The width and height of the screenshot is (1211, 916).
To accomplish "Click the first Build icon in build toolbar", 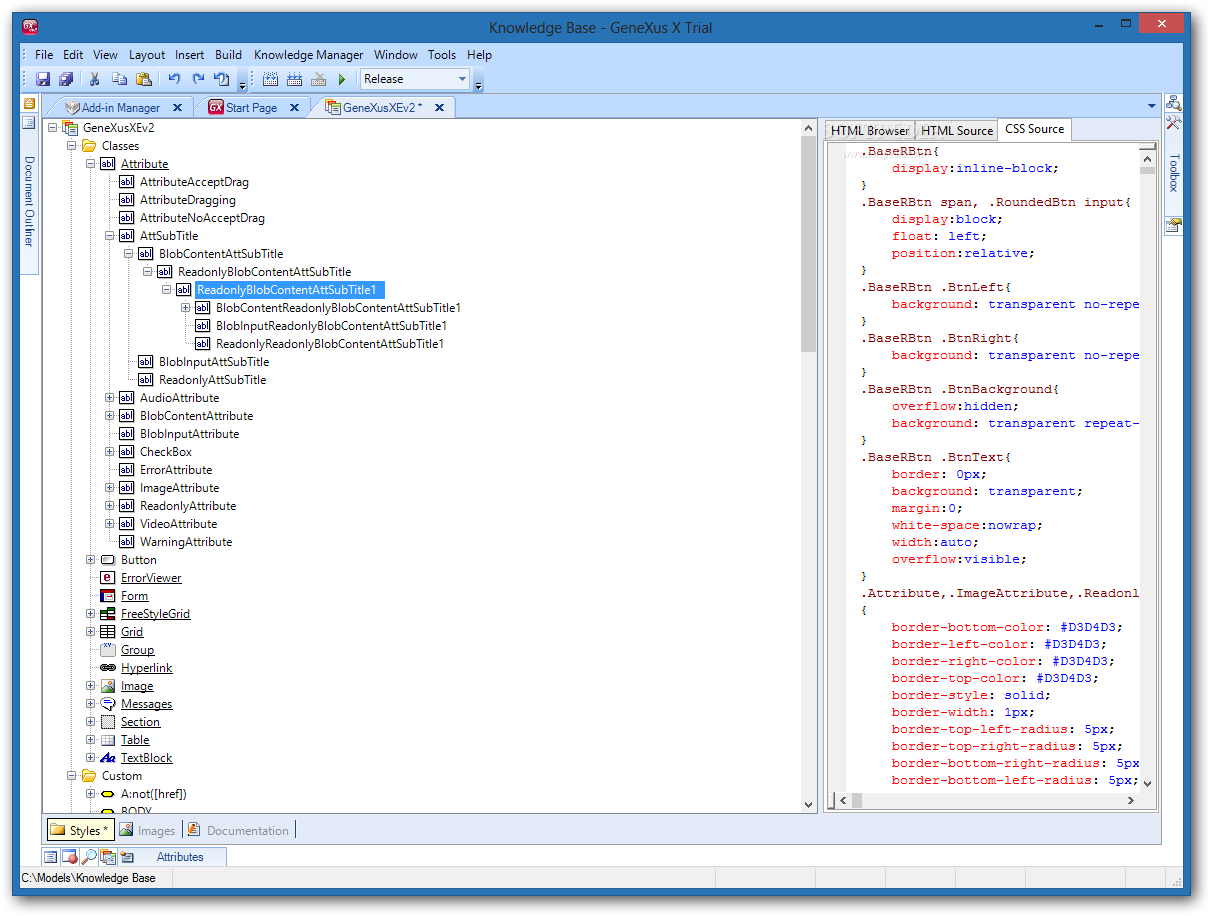I will 270,79.
